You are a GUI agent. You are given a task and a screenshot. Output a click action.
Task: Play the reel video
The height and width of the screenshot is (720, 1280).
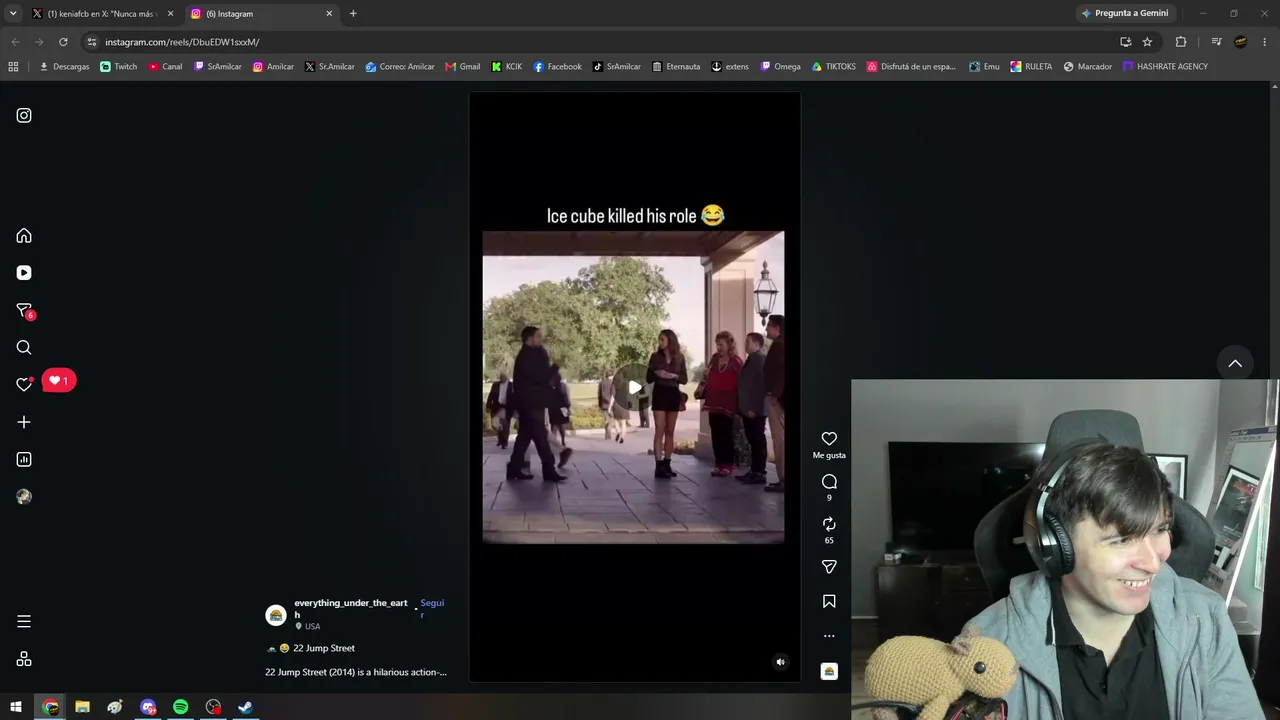point(634,387)
